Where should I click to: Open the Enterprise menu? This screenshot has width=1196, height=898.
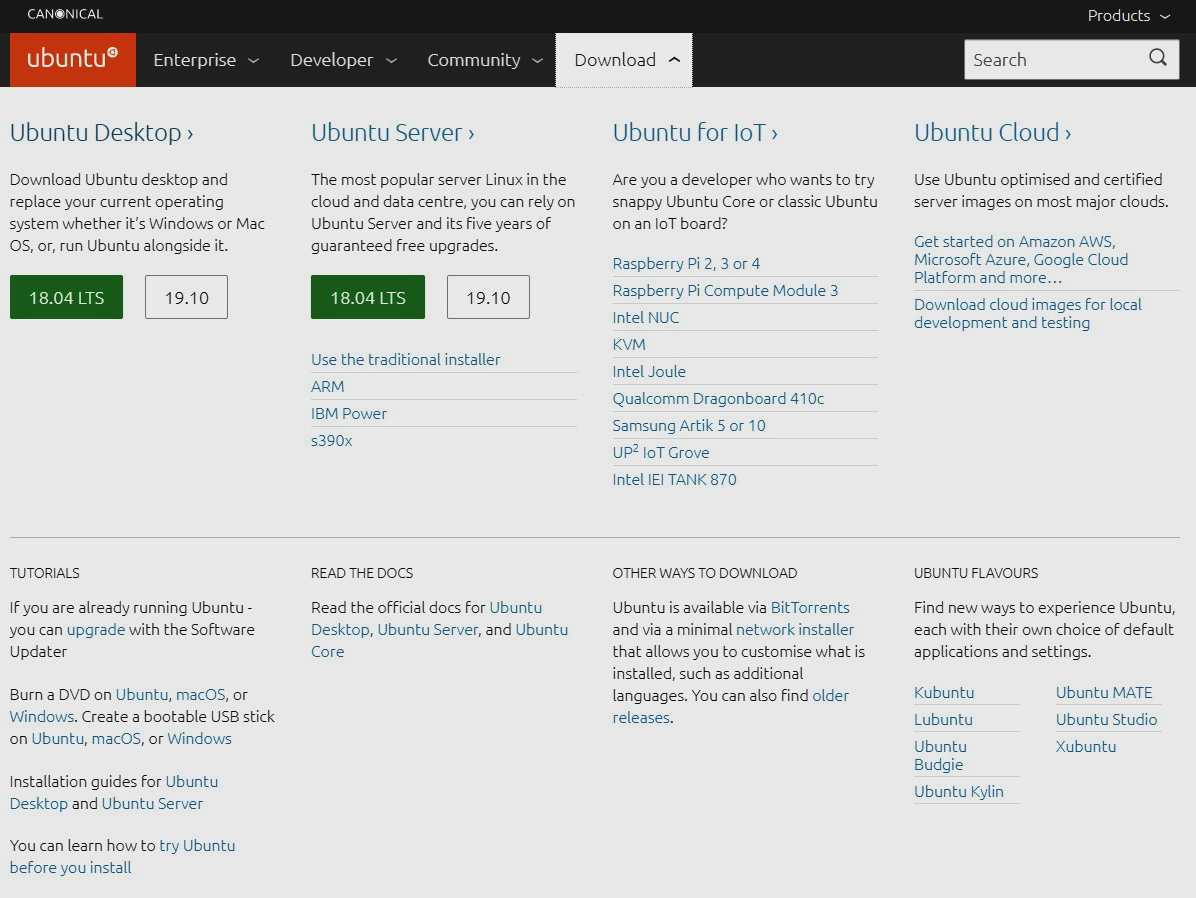pos(205,60)
